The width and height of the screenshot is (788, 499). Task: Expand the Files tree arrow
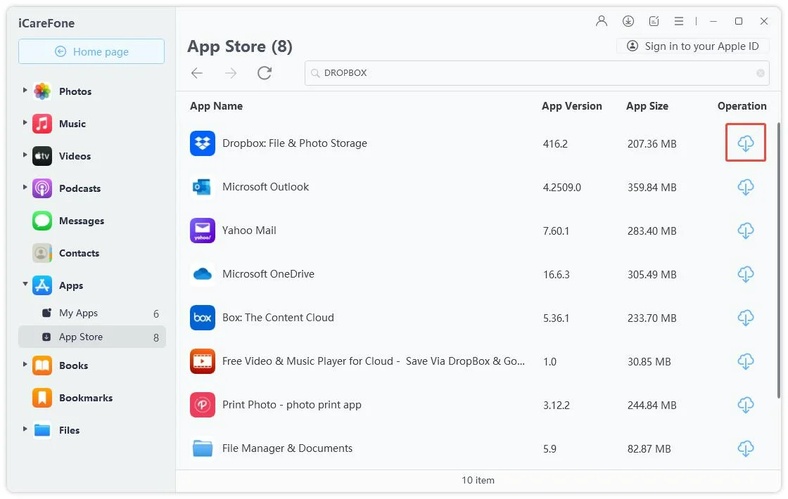[x=25, y=429]
